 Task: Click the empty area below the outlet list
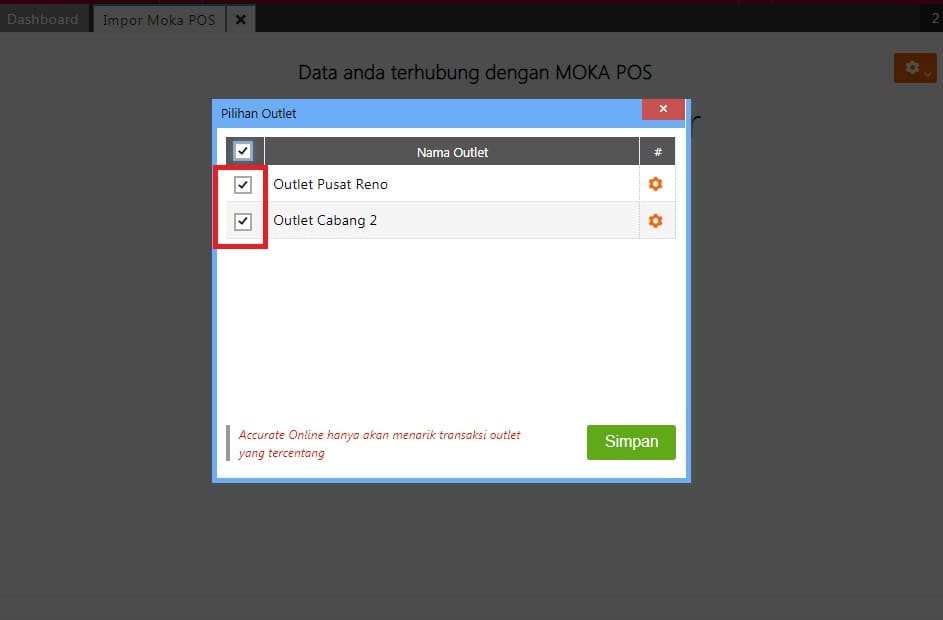tap(450, 330)
